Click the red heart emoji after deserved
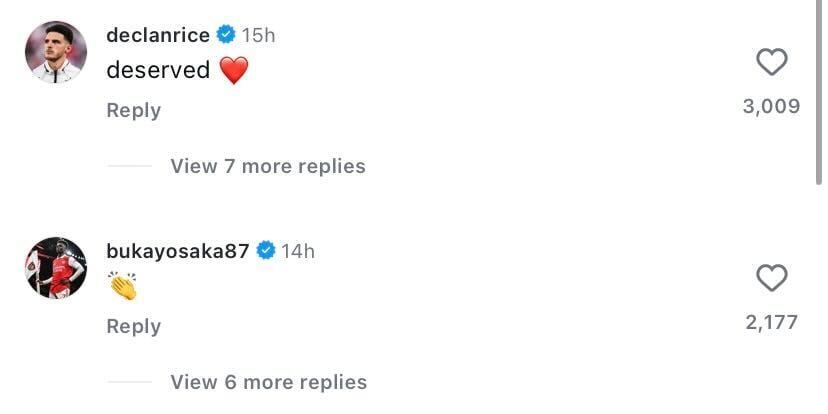Viewport: 828px width, 414px height. point(233,70)
